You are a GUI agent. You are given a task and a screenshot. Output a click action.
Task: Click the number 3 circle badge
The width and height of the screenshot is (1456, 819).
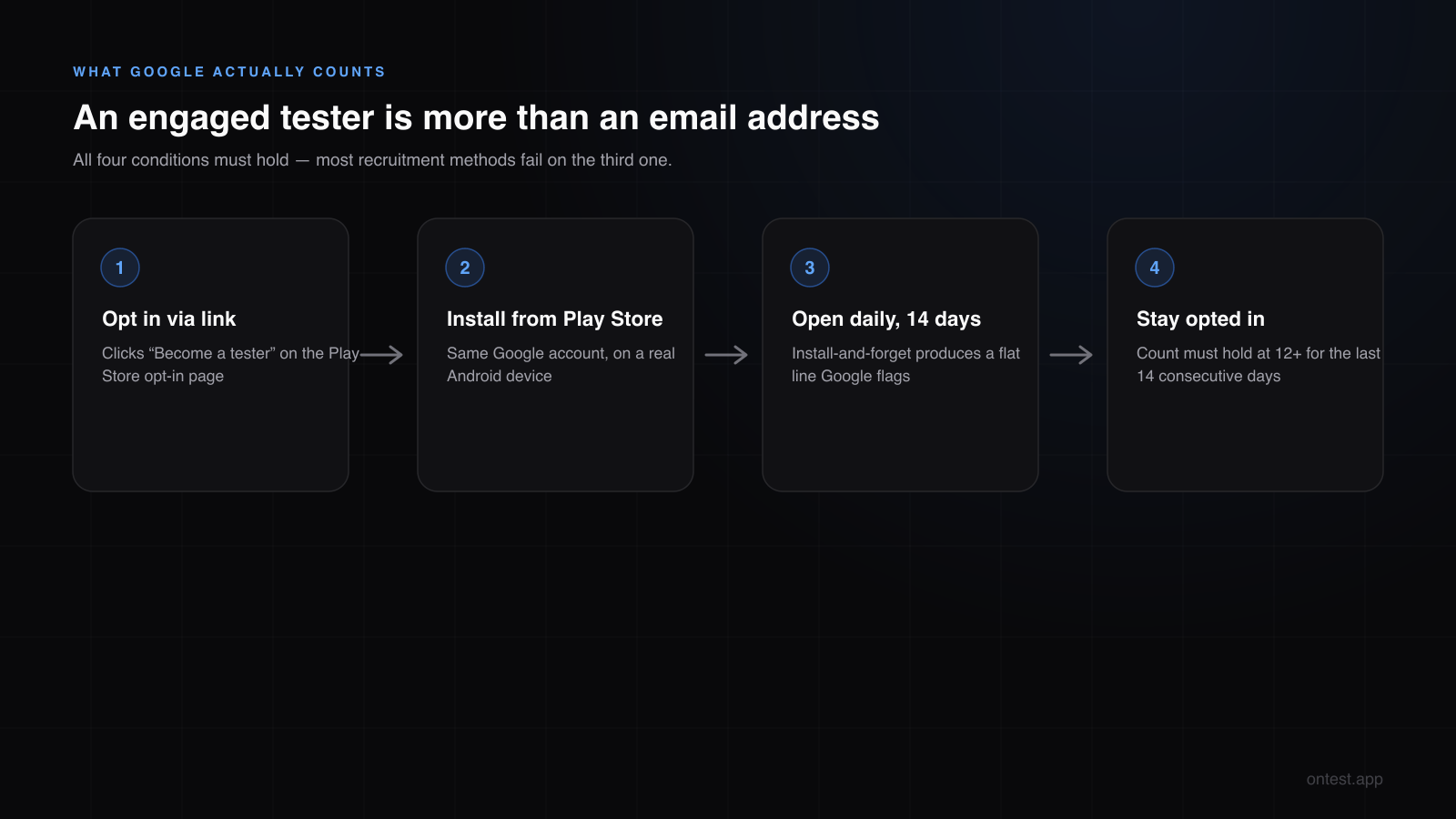[810, 268]
